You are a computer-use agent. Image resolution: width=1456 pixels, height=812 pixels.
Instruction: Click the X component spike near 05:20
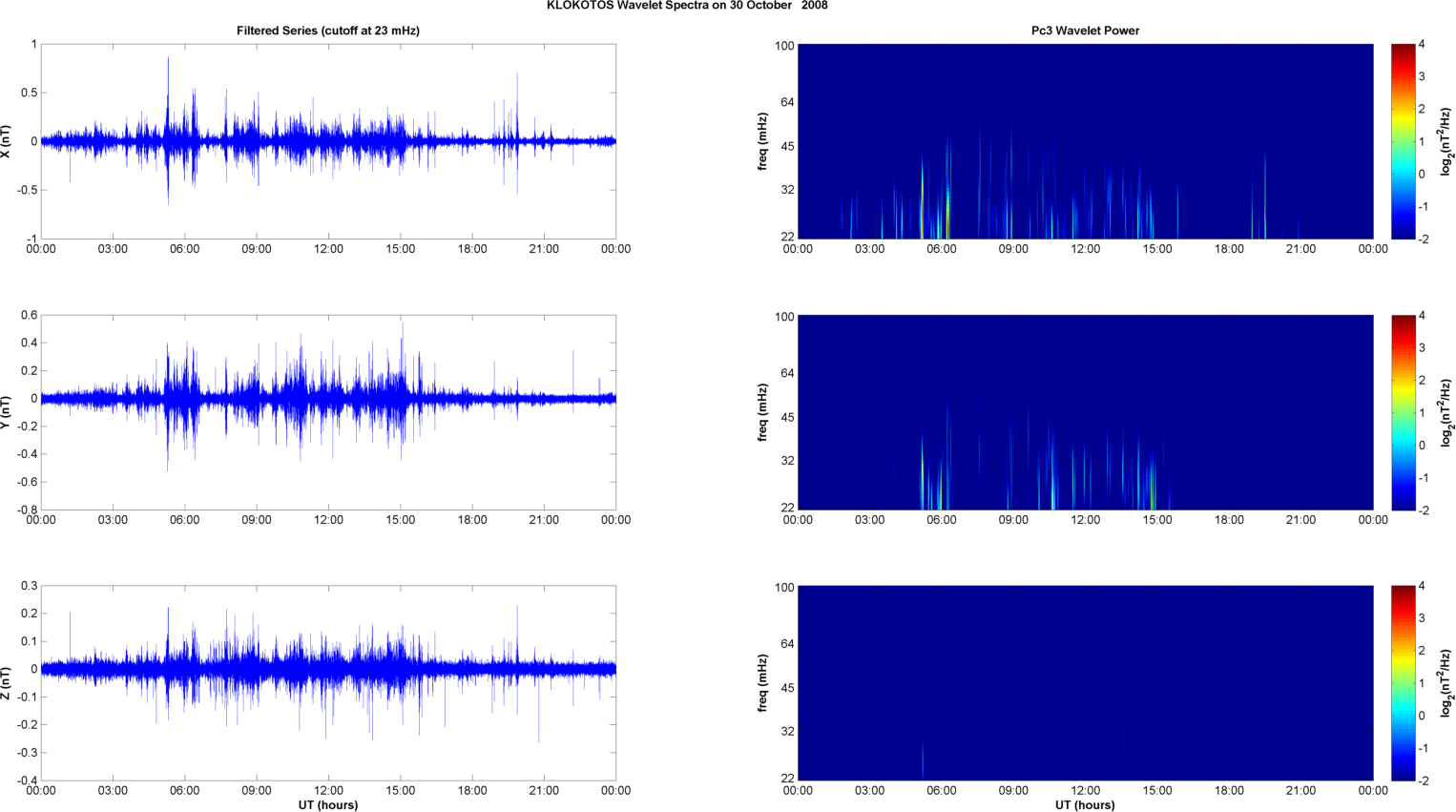[168, 95]
